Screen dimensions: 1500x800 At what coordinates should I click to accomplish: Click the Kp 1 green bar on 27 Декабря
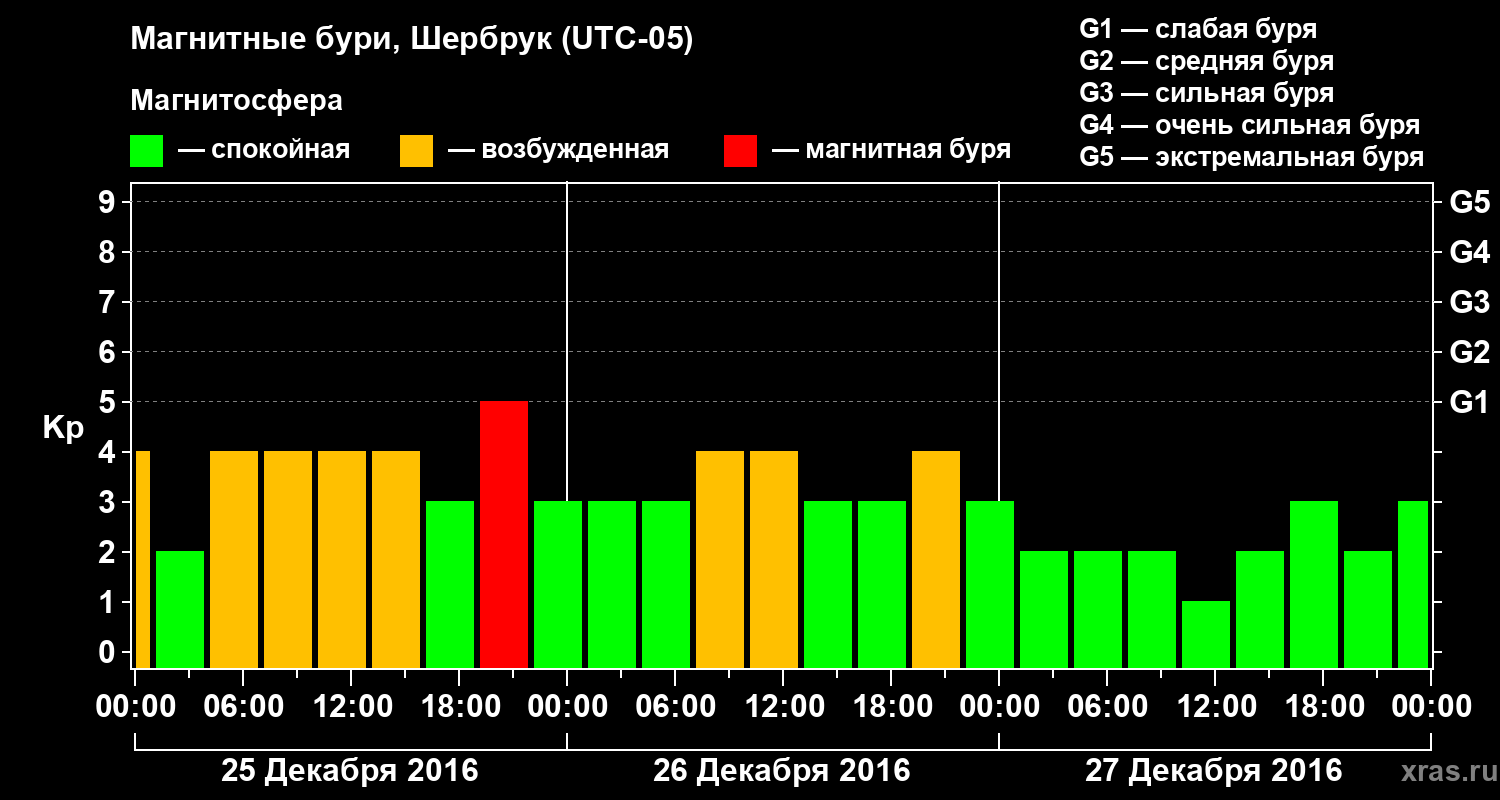click(1206, 634)
